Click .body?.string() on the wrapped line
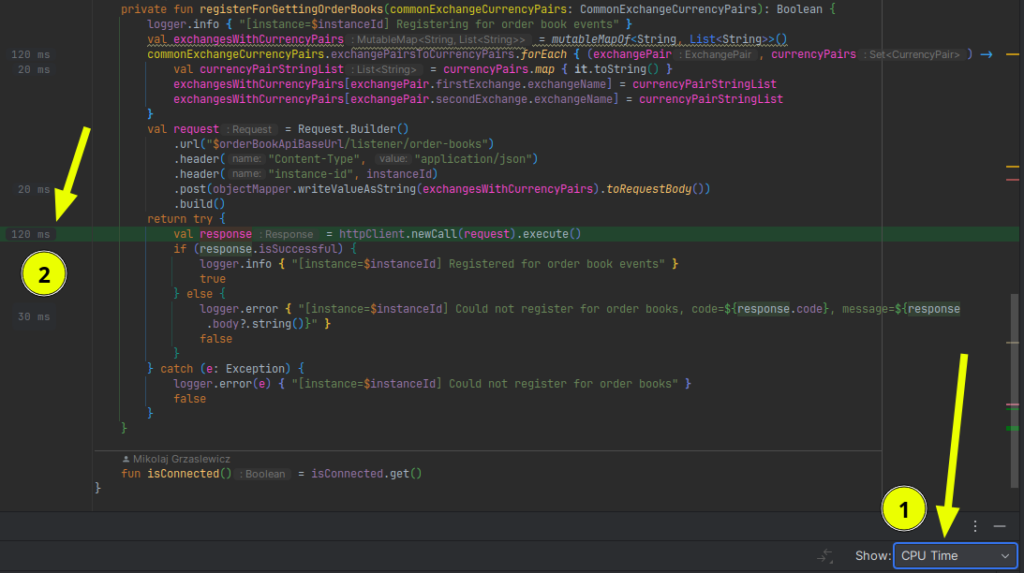 (259, 324)
